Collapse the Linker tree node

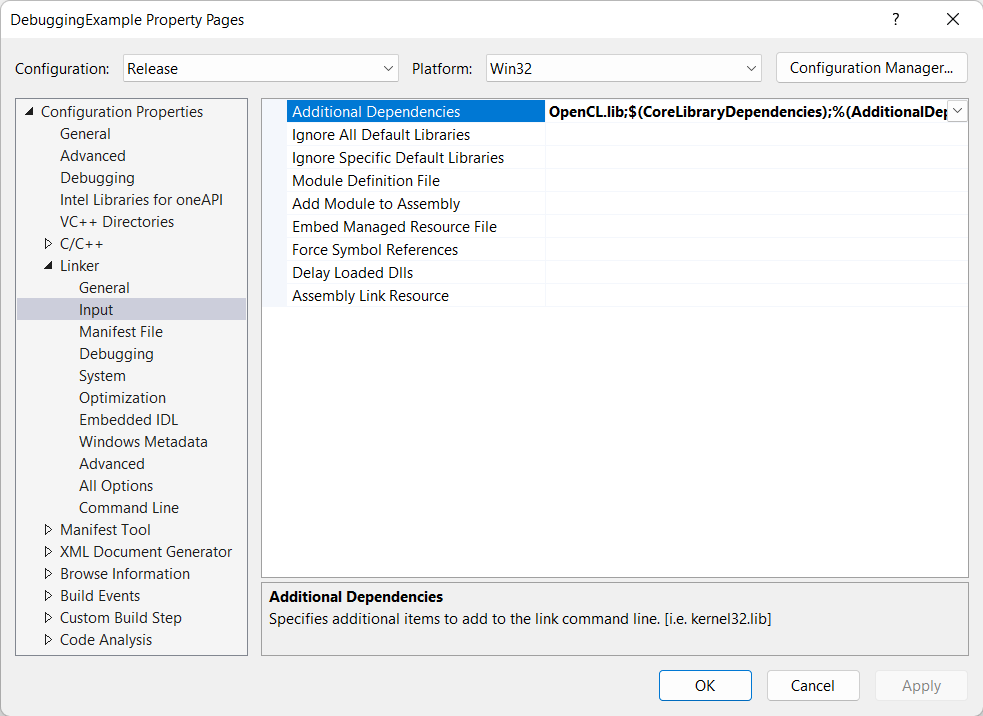click(48, 266)
